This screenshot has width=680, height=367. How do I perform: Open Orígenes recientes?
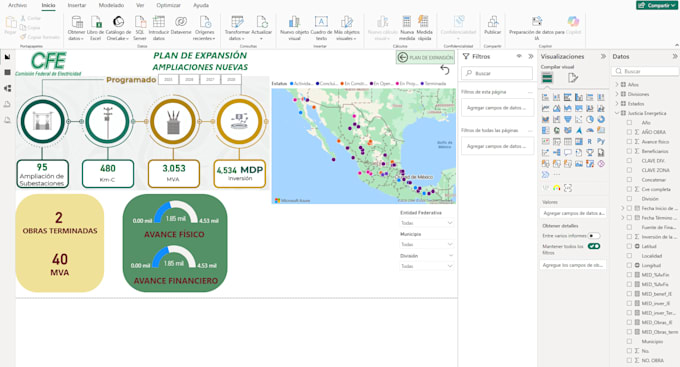pos(205,28)
